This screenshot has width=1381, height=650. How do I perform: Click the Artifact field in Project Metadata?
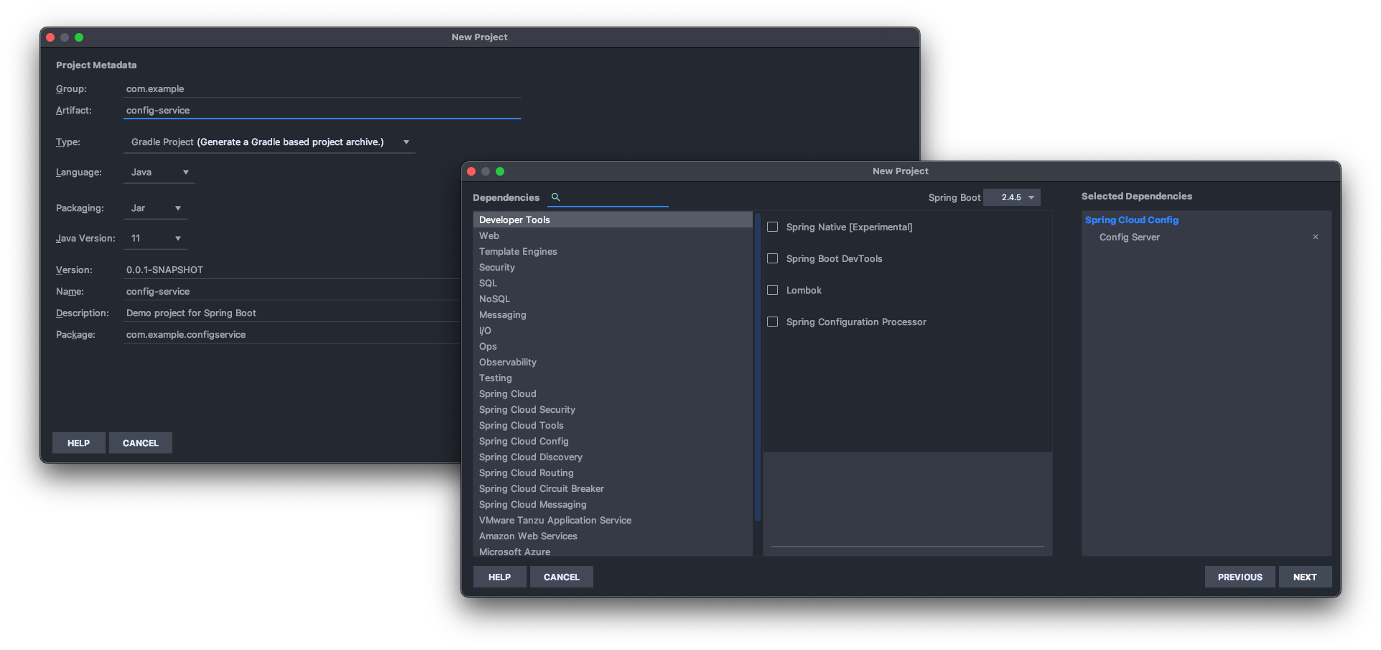click(322, 110)
